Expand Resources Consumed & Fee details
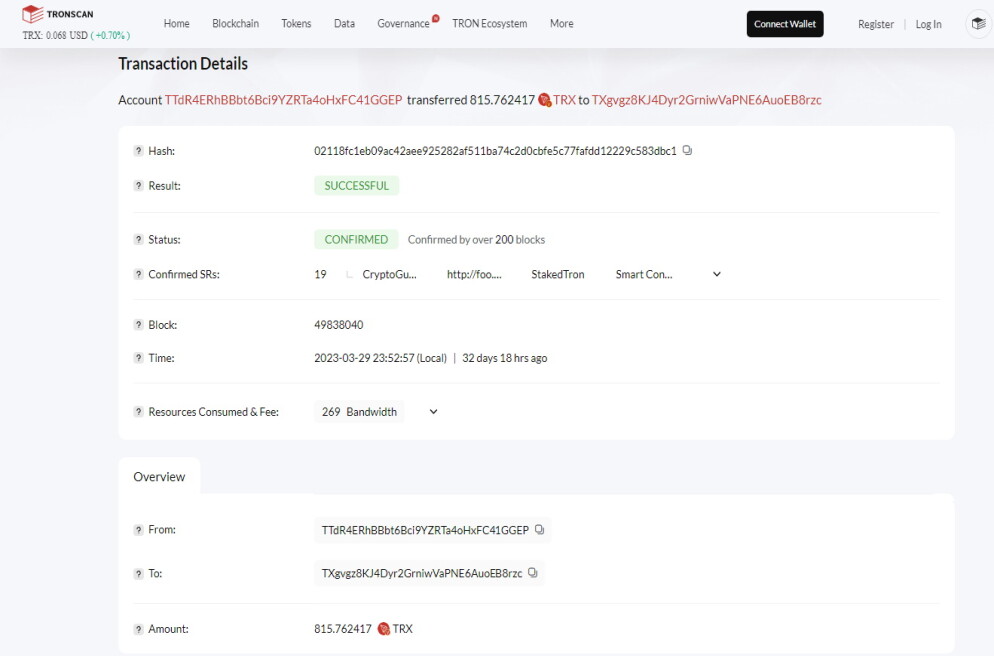The height and width of the screenshot is (656, 994). tap(434, 412)
